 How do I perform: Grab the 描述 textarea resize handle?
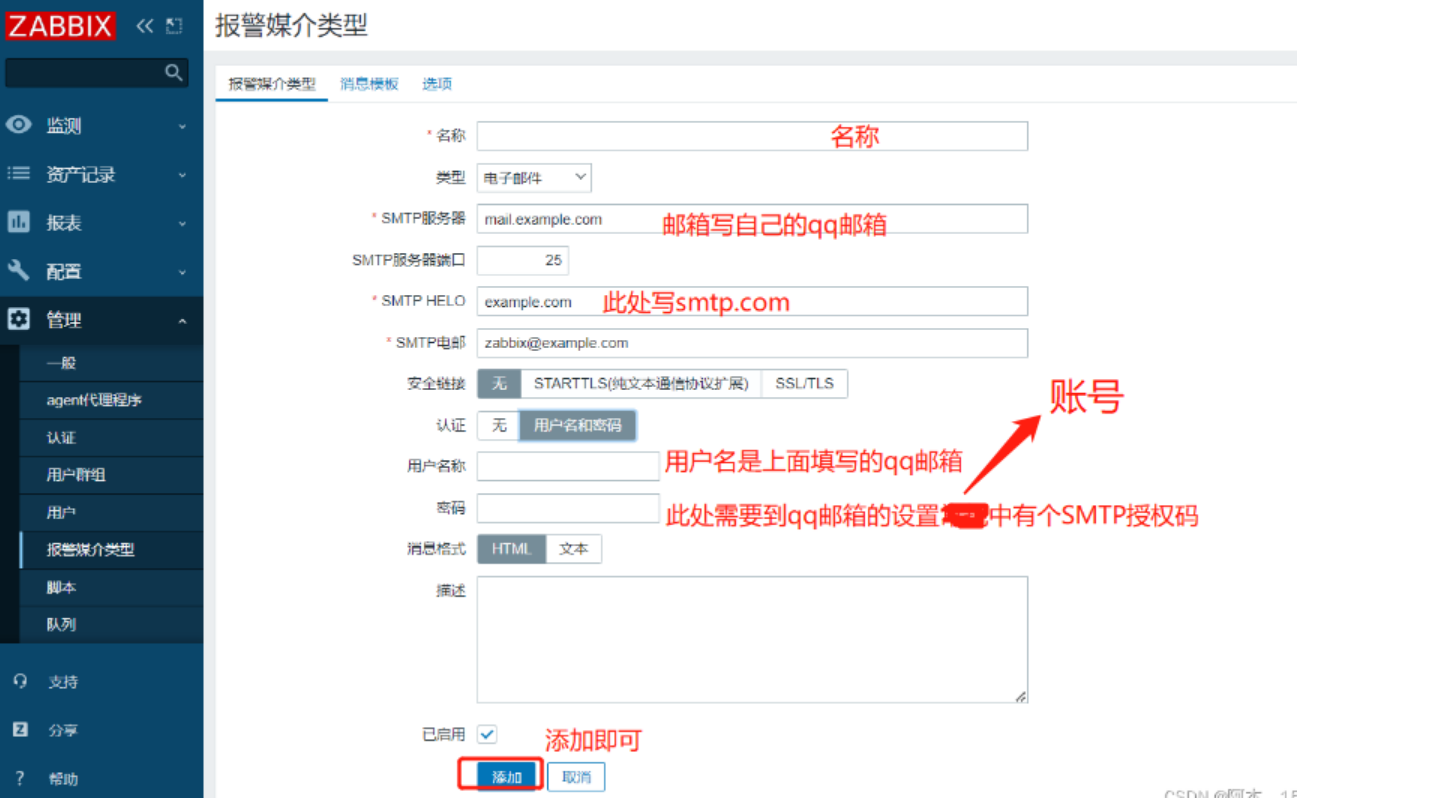pos(1021,696)
